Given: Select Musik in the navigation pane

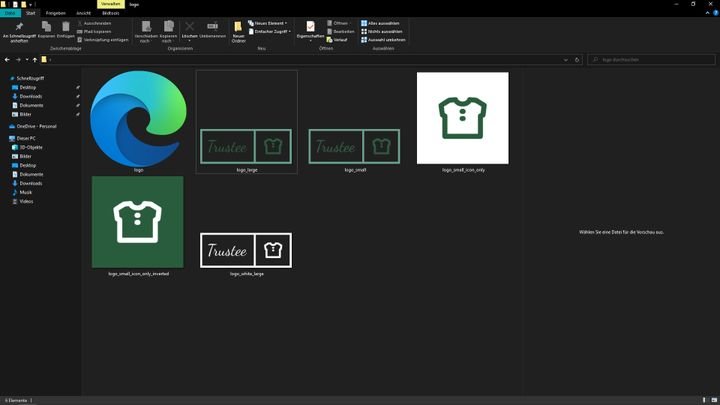Looking at the screenshot, I should coord(26,192).
